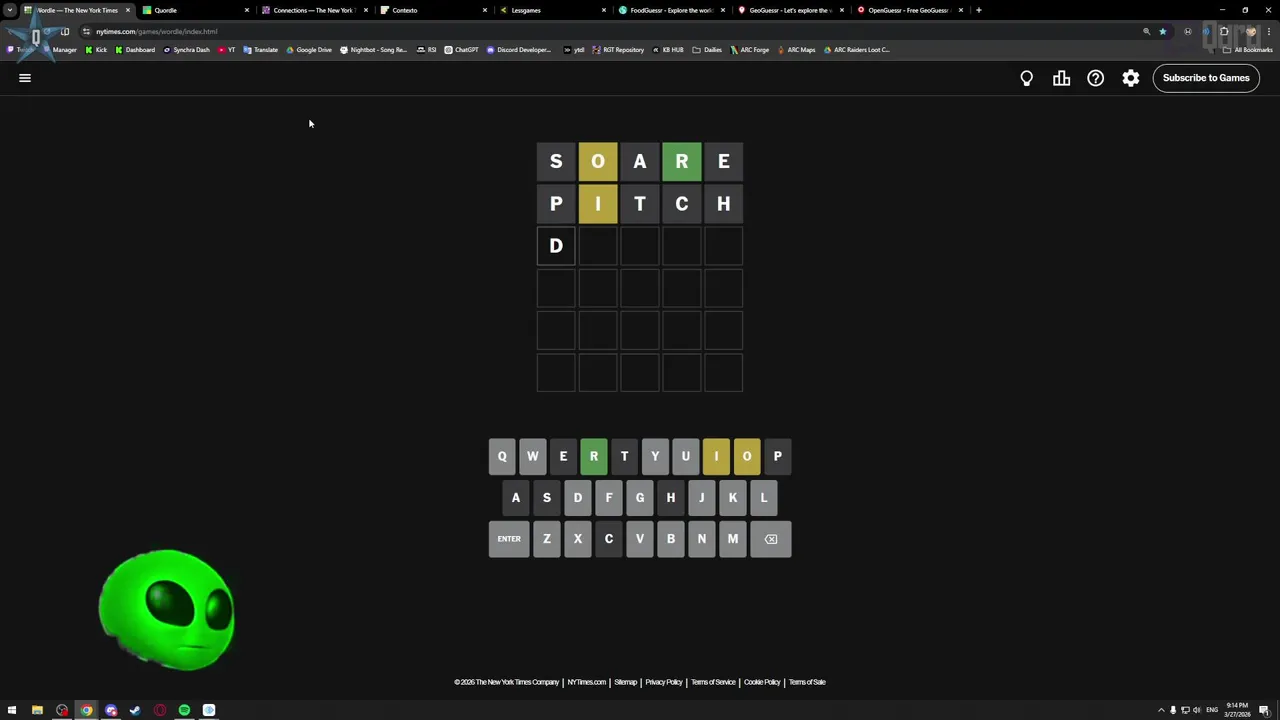The image size is (1280, 720).
Task: Open Steam from the taskbar
Action: [135, 710]
